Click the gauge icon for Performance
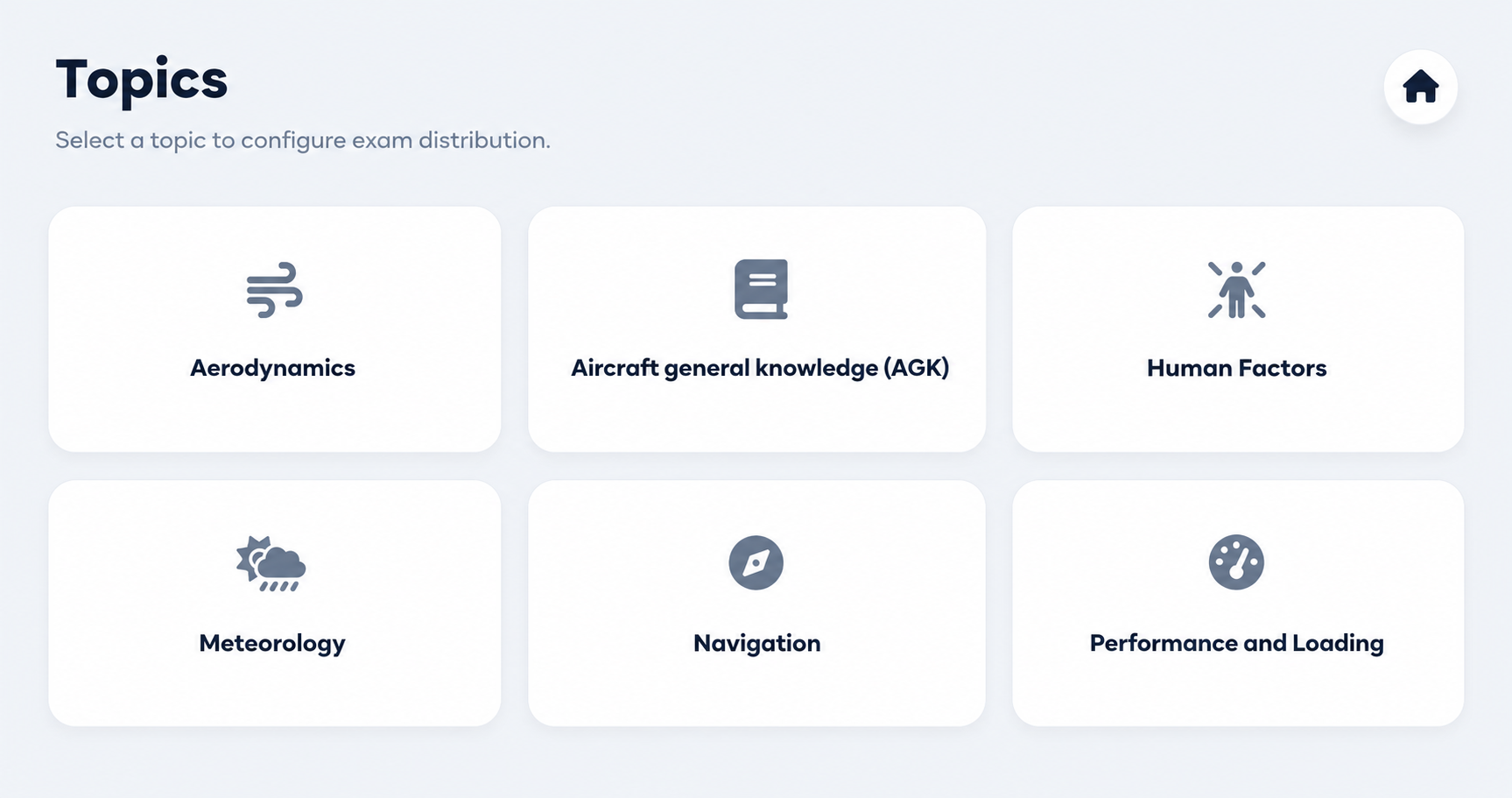Screen dimensions: 1512x798 click(x=1236, y=562)
